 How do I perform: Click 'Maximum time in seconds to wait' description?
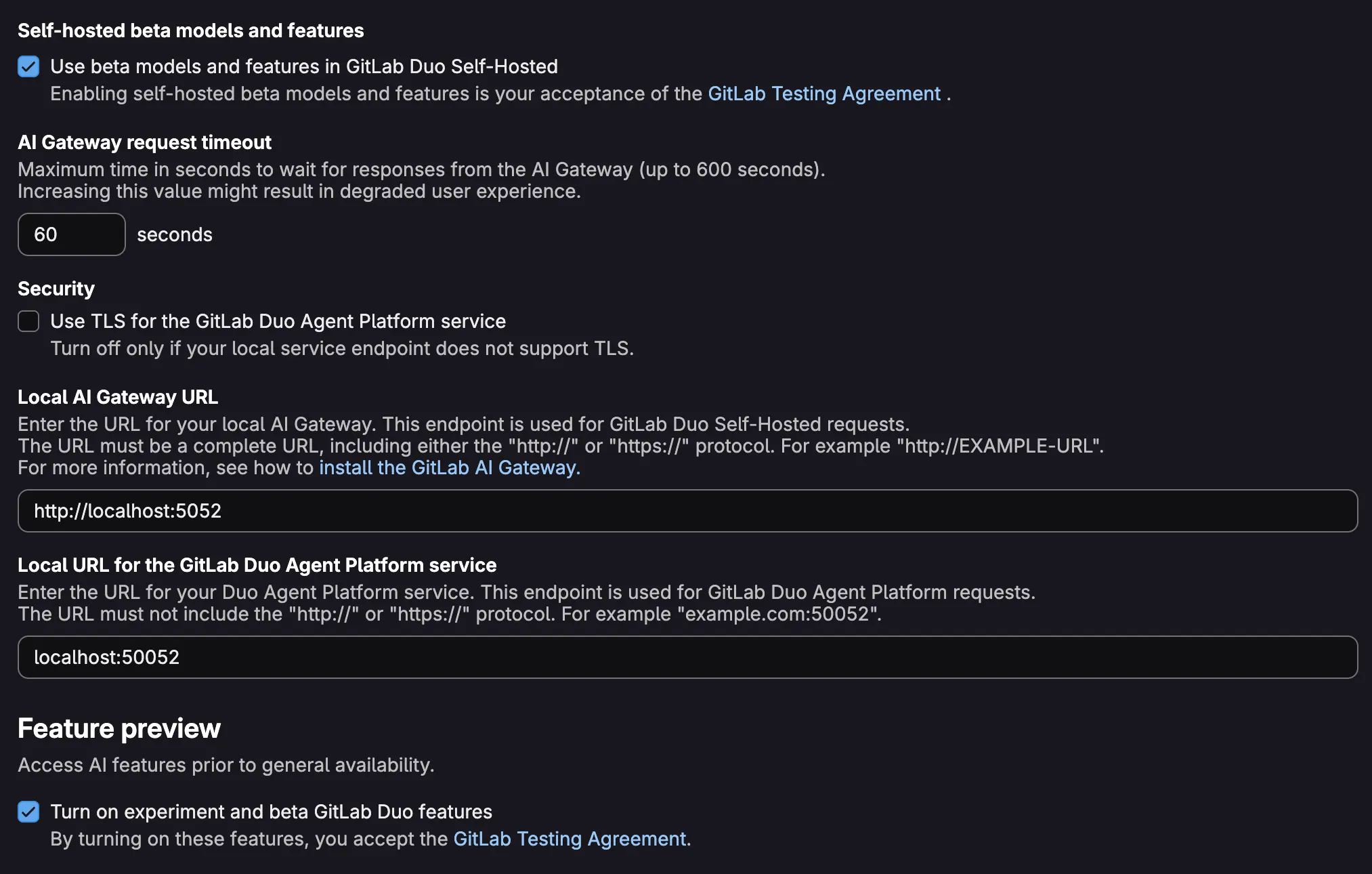point(421,169)
